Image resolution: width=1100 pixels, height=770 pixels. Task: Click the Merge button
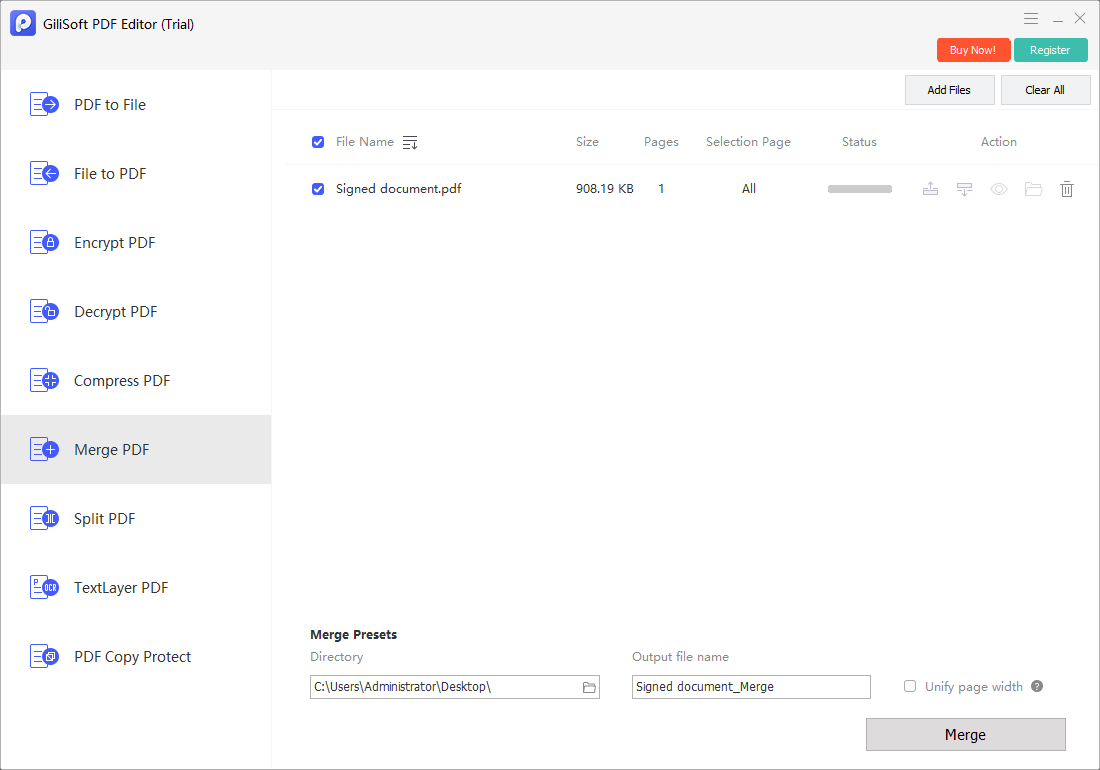[x=965, y=734]
